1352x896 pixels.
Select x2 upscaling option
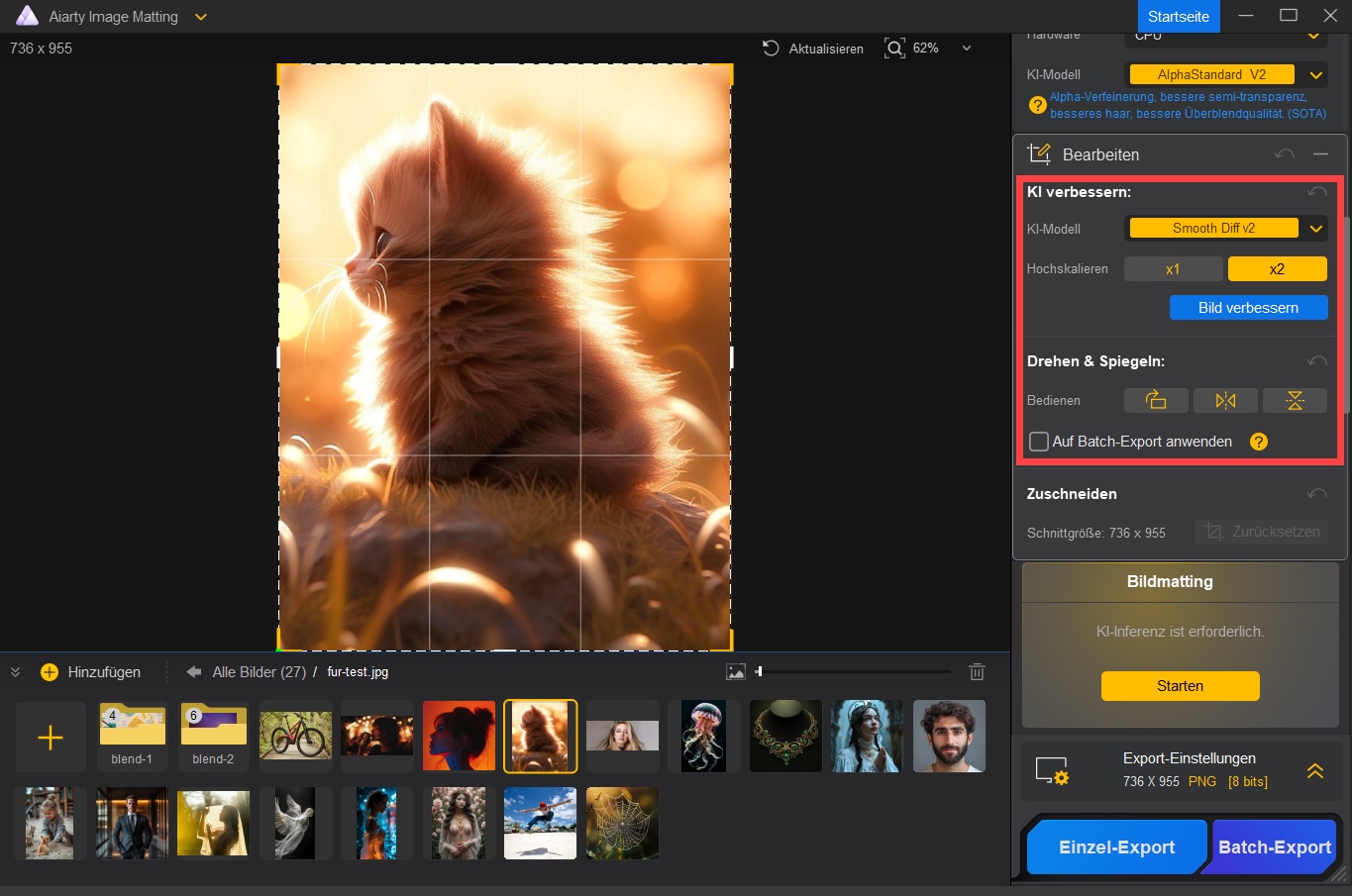1277,269
